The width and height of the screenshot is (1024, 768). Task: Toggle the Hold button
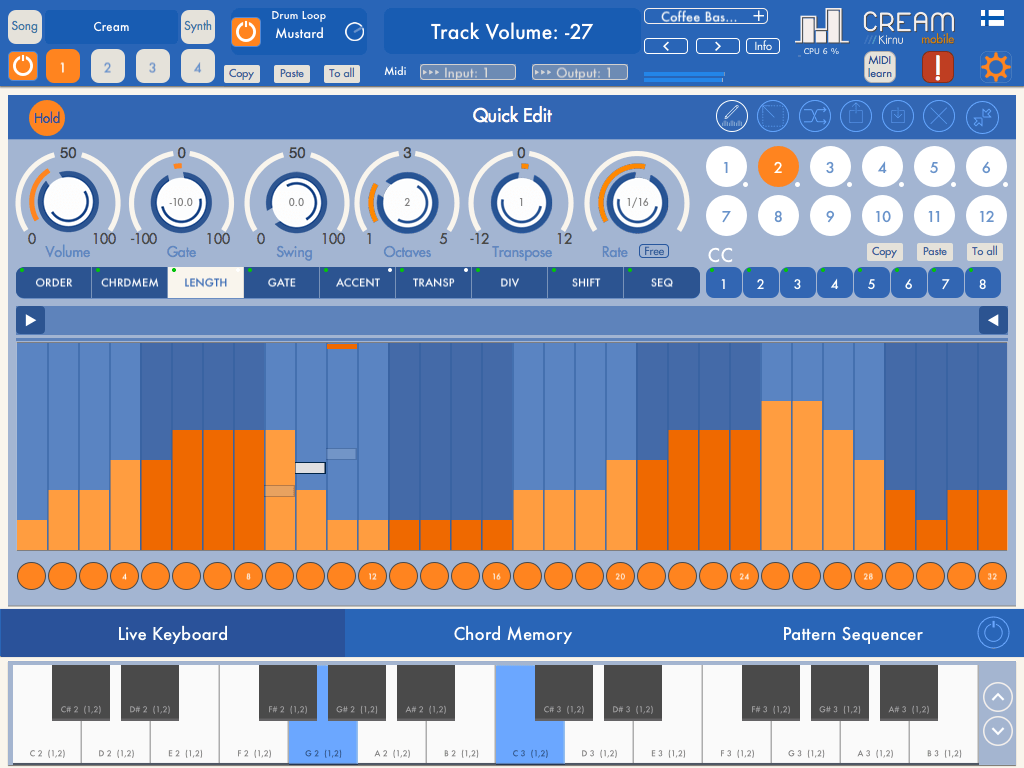47,118
